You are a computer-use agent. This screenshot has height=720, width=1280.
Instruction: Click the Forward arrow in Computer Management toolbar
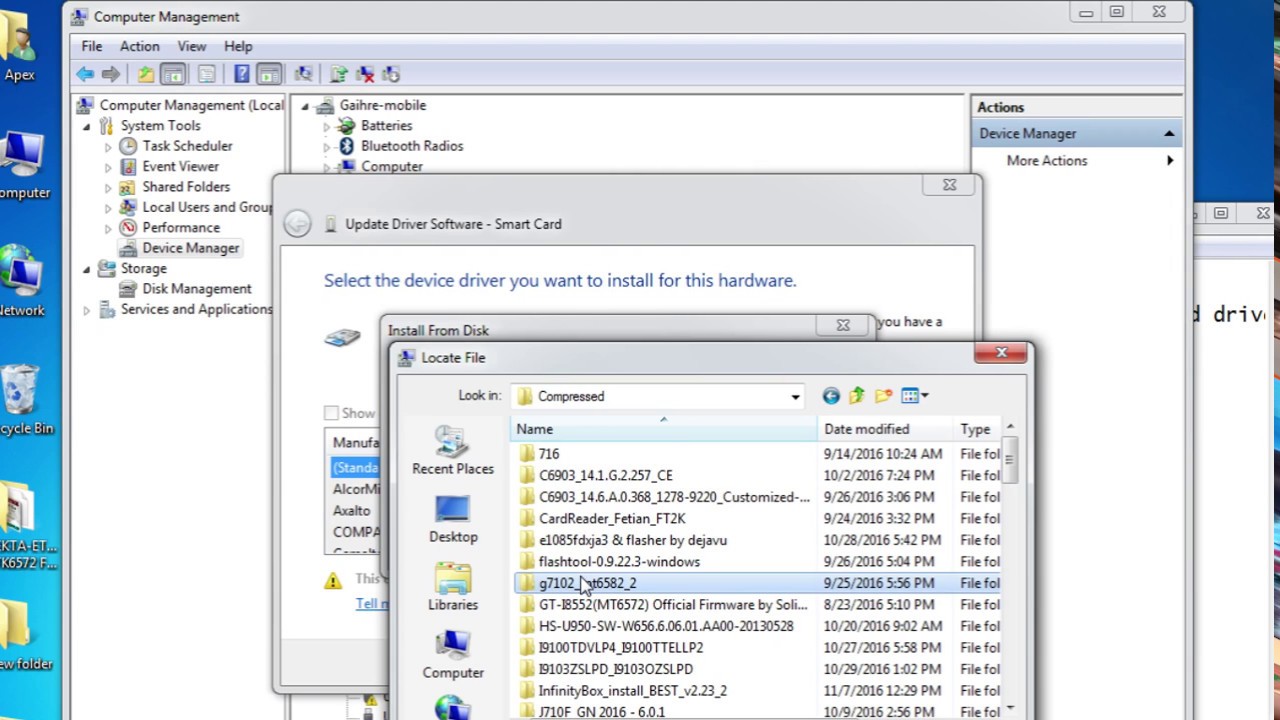click(111, 74)
